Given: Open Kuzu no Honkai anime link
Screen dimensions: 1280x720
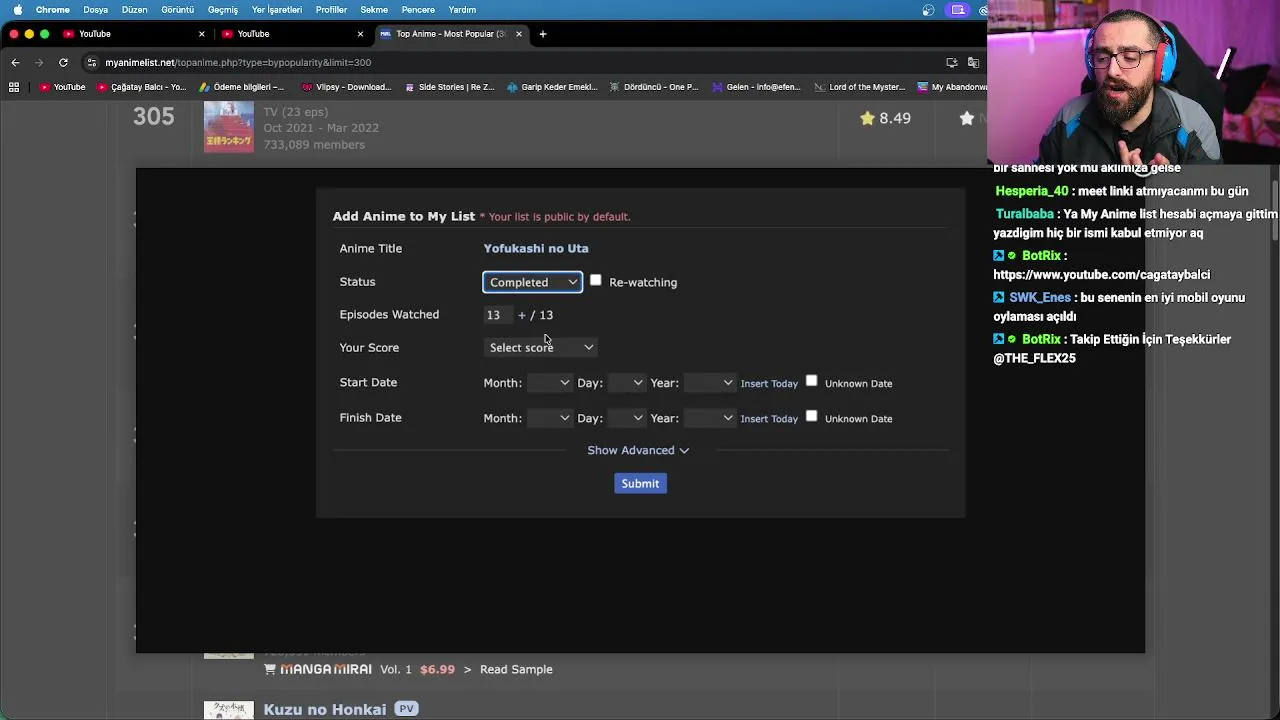Looking at the screenshot, I should pyautogui.click(x=325, y=709).
